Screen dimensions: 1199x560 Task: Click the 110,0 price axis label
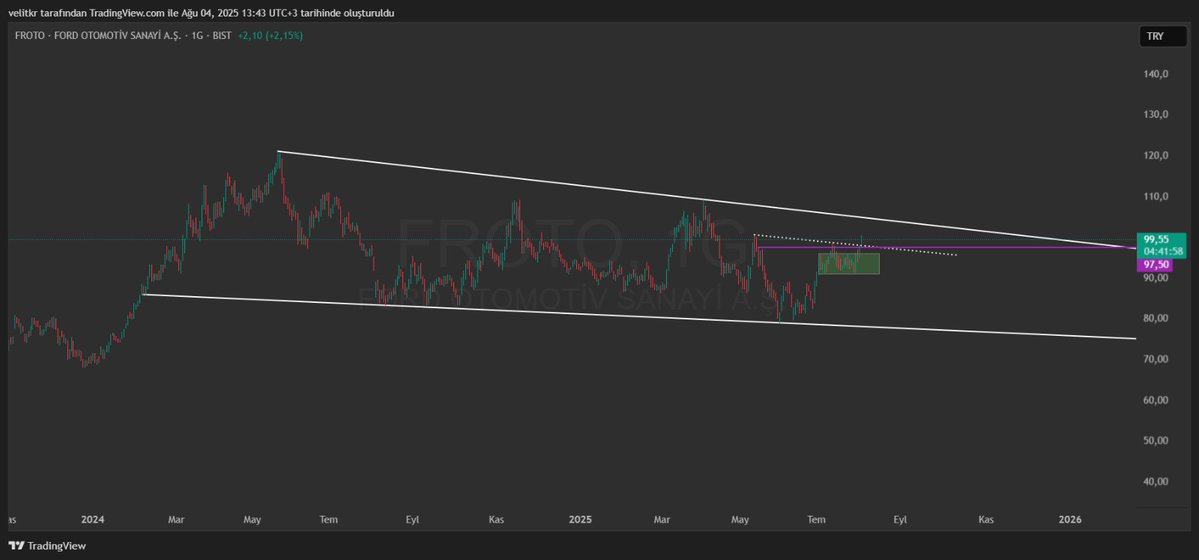(x=1157, y=197)
